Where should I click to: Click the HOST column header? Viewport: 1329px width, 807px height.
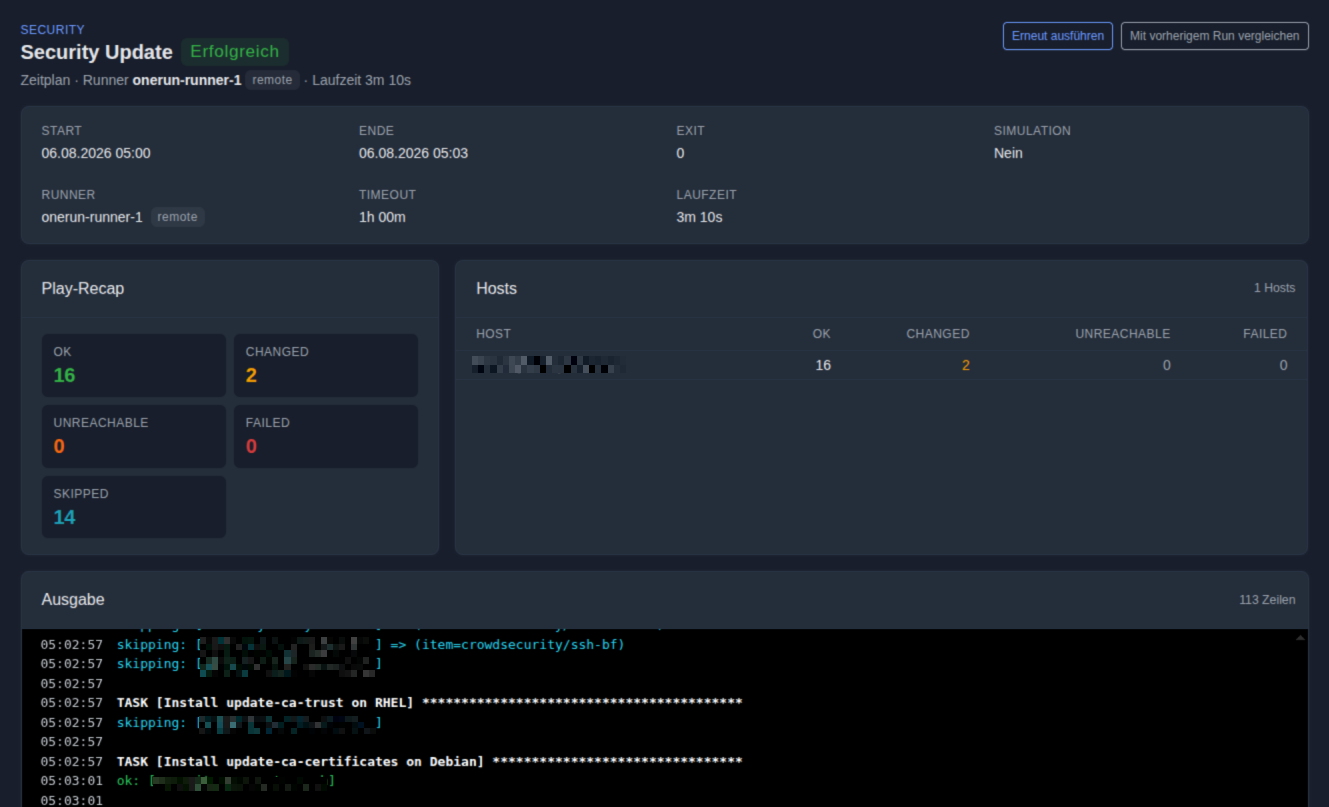click(493, 334)
